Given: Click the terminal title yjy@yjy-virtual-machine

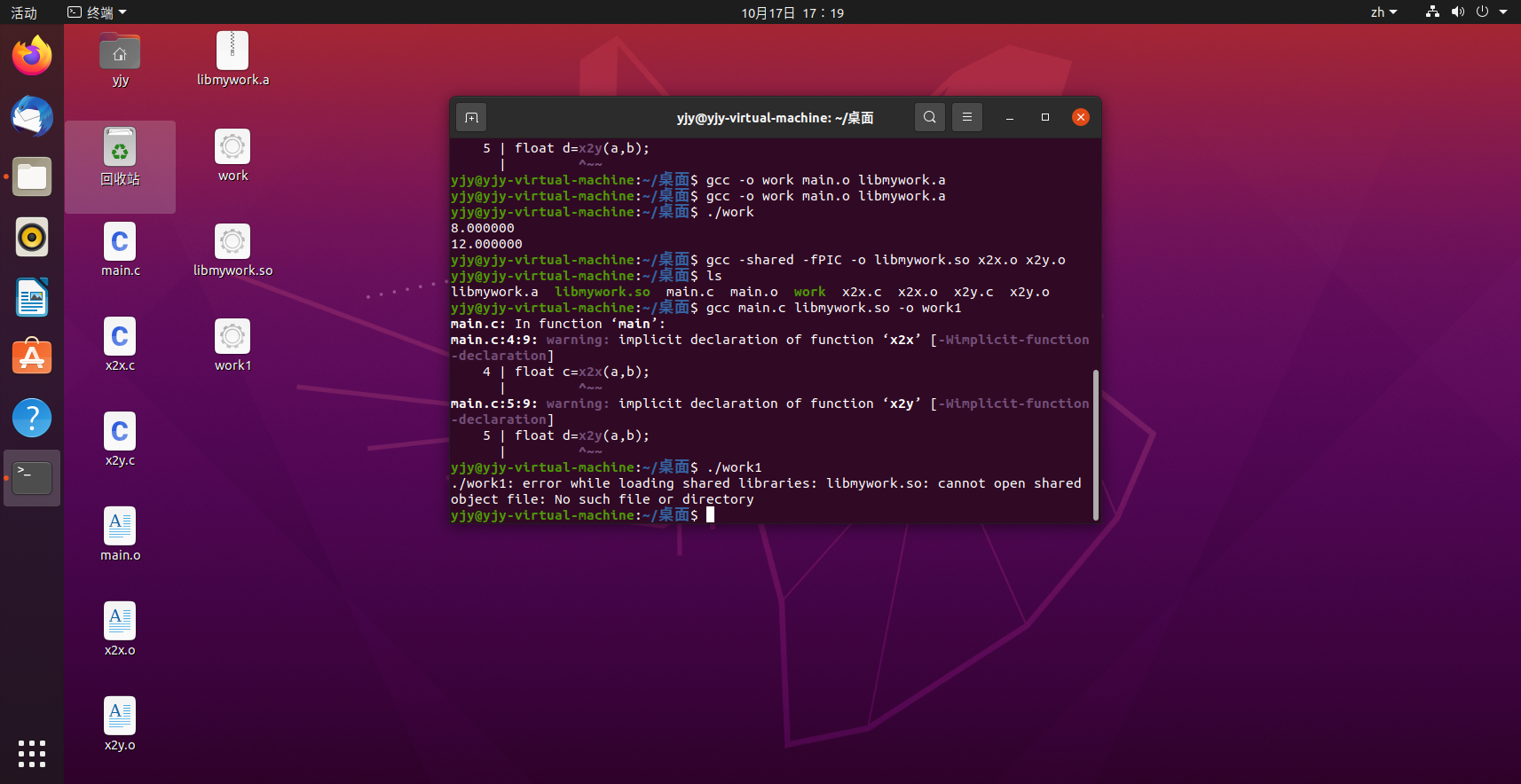Looking at the screenshot, I should click(x=775, y=117).
